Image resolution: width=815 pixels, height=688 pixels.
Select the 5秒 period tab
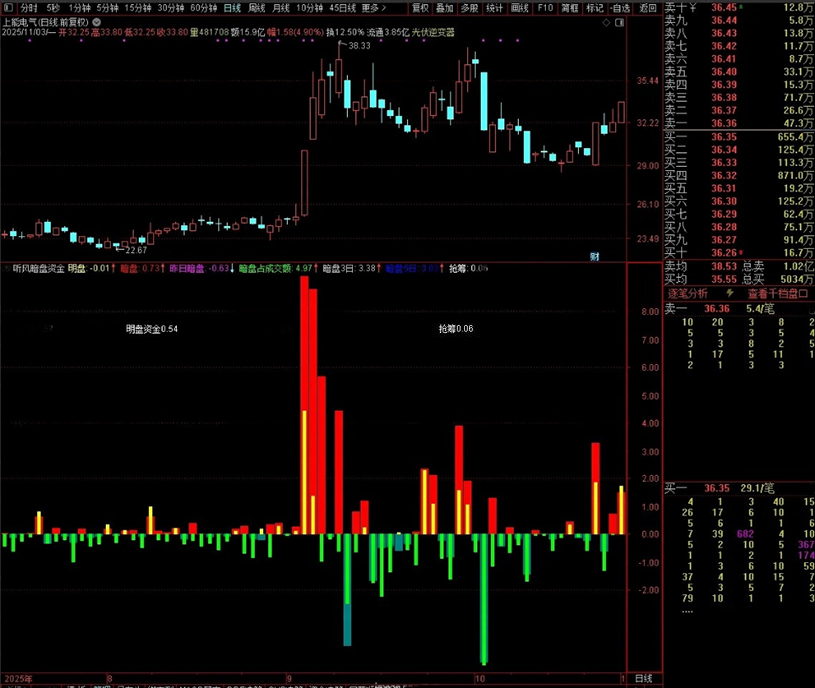[53, 8]
